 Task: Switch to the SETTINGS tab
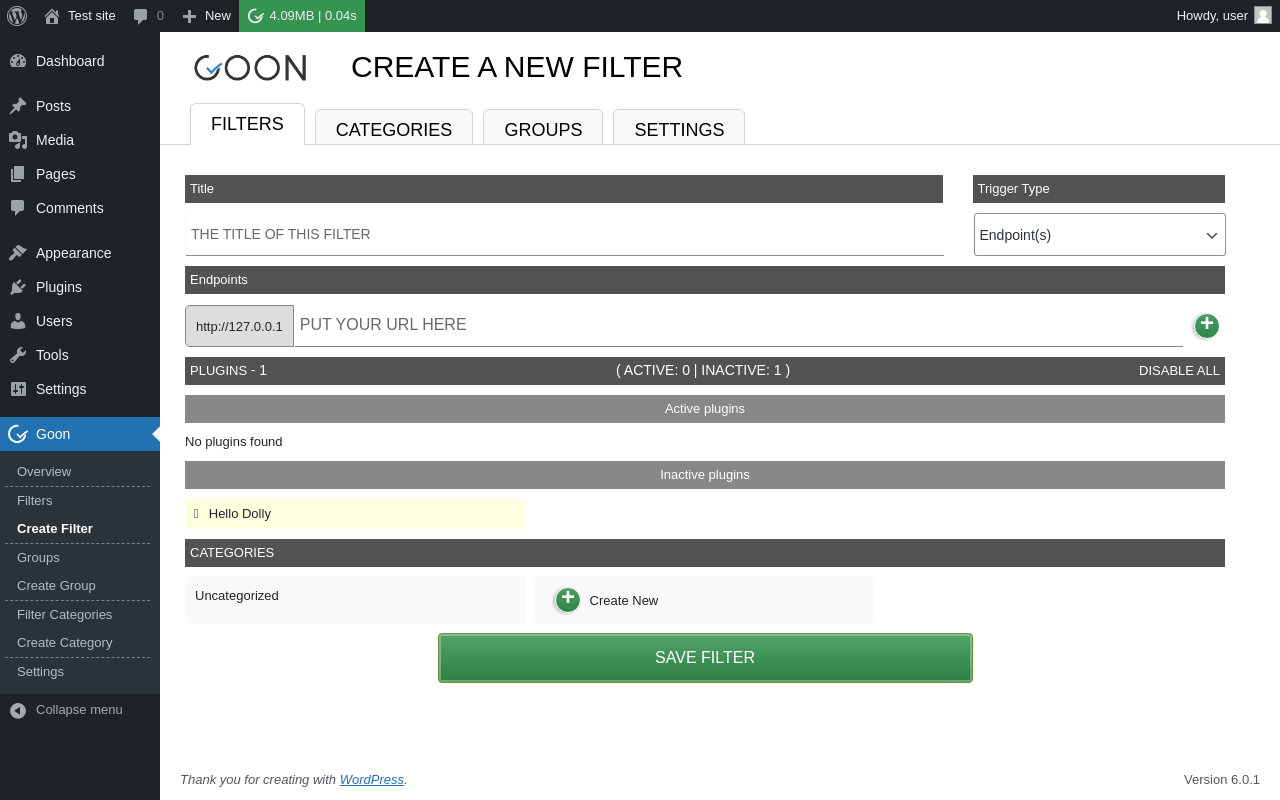pyautogui.click(x=679, y=128)
